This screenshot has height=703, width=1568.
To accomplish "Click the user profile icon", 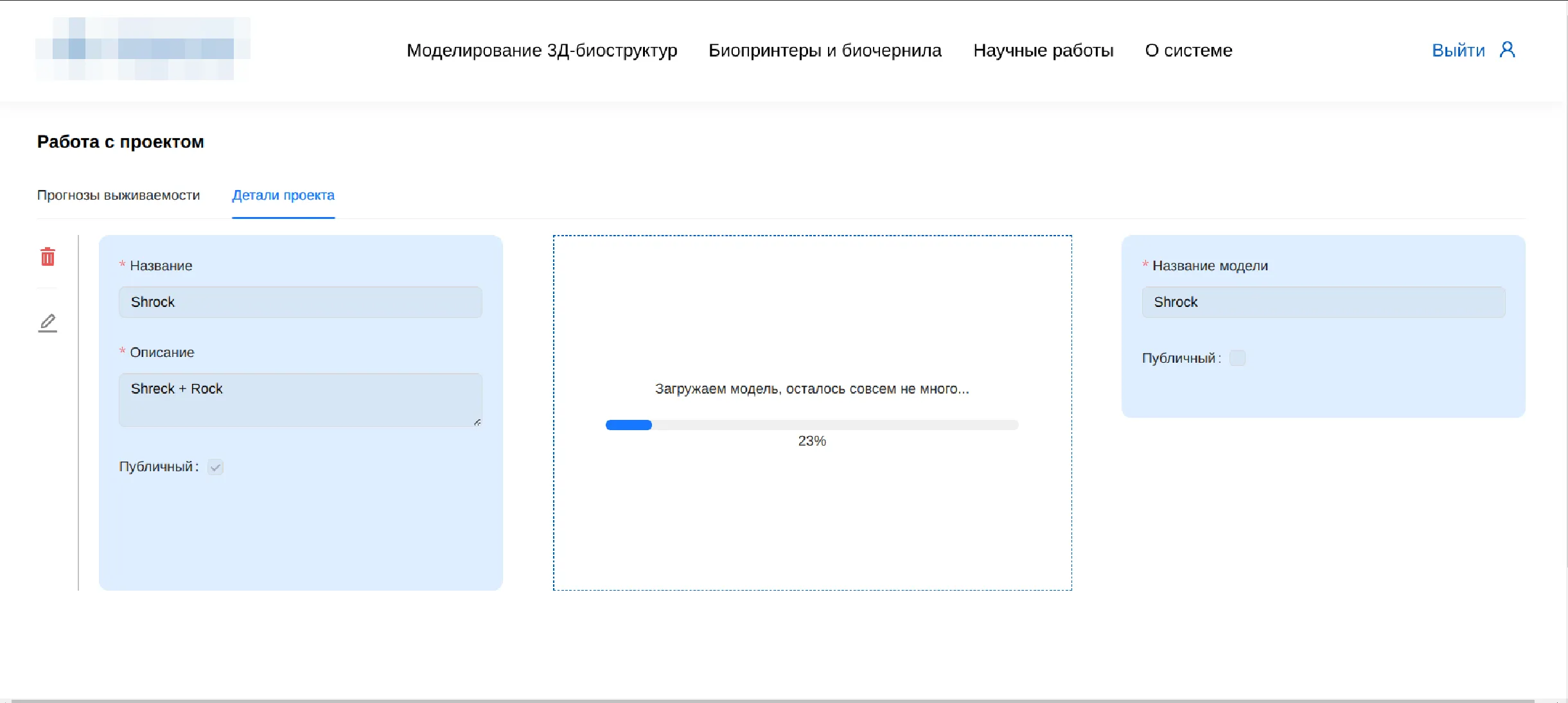I will click(x=1507, y=49).
